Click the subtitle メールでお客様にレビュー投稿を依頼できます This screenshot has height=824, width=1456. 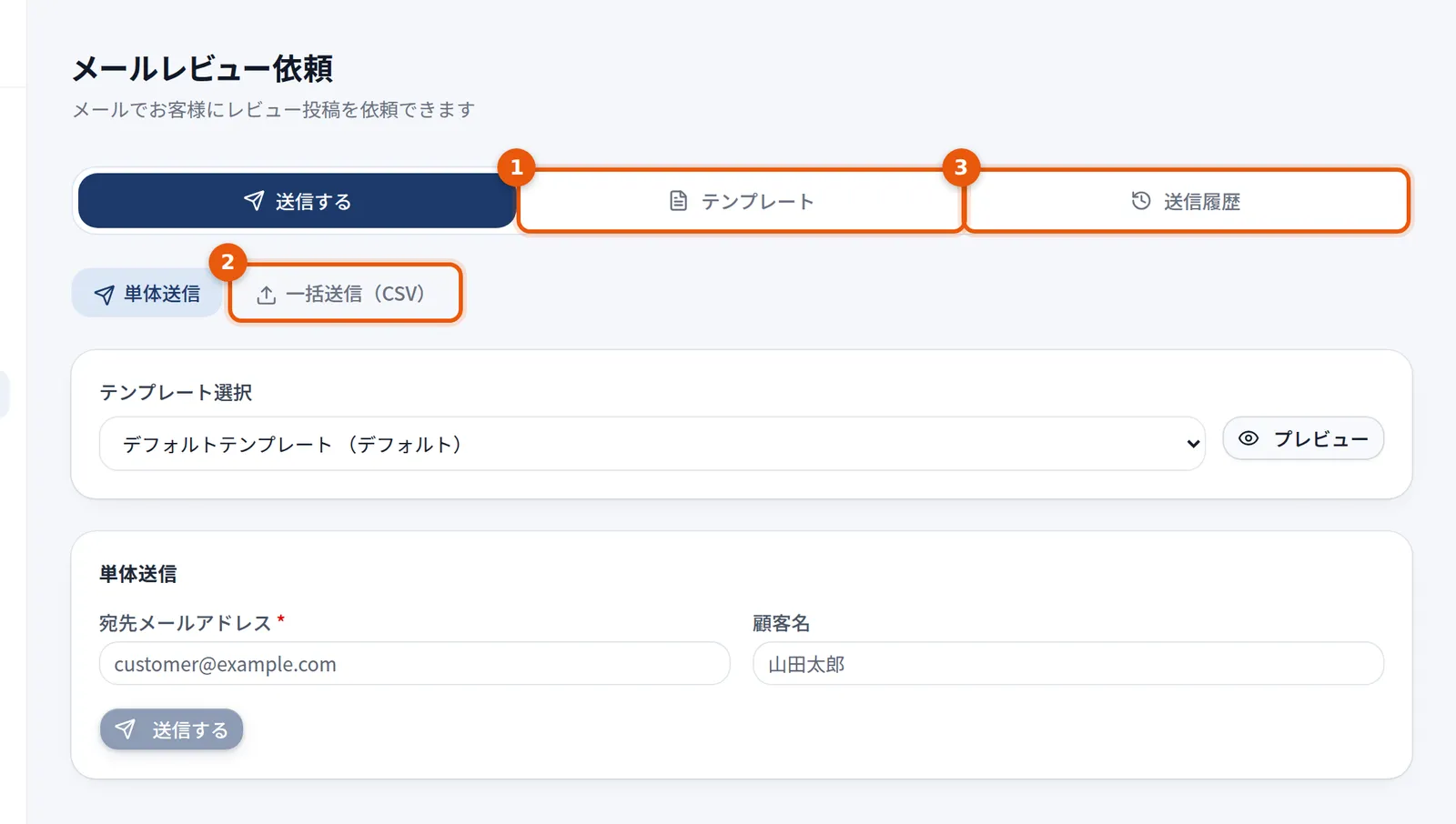coord(274,109)
